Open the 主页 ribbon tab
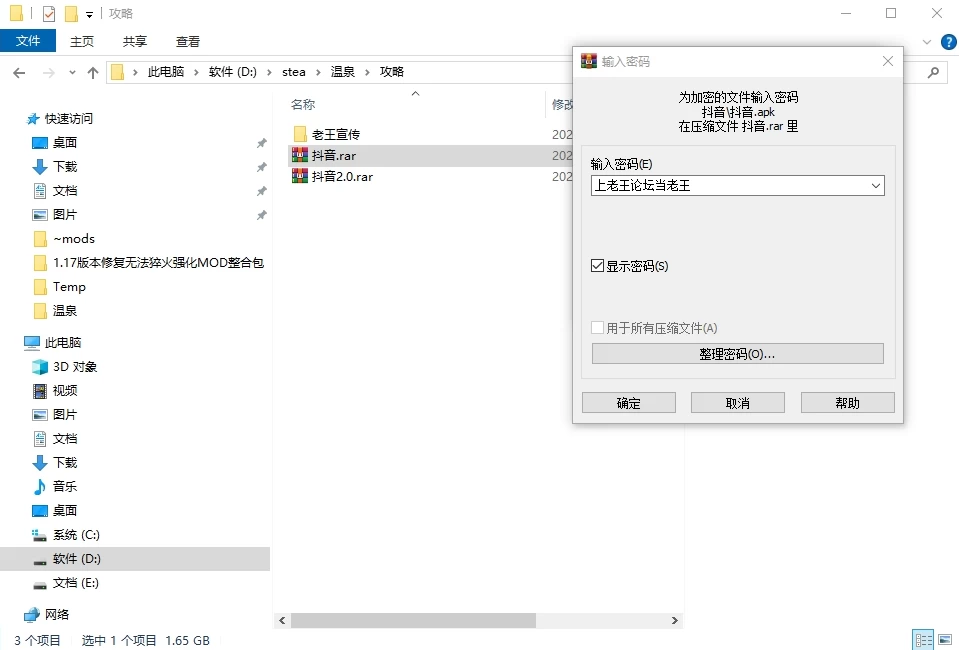The image size is (959, 650). pyautogui.click(x=82, y=41)
